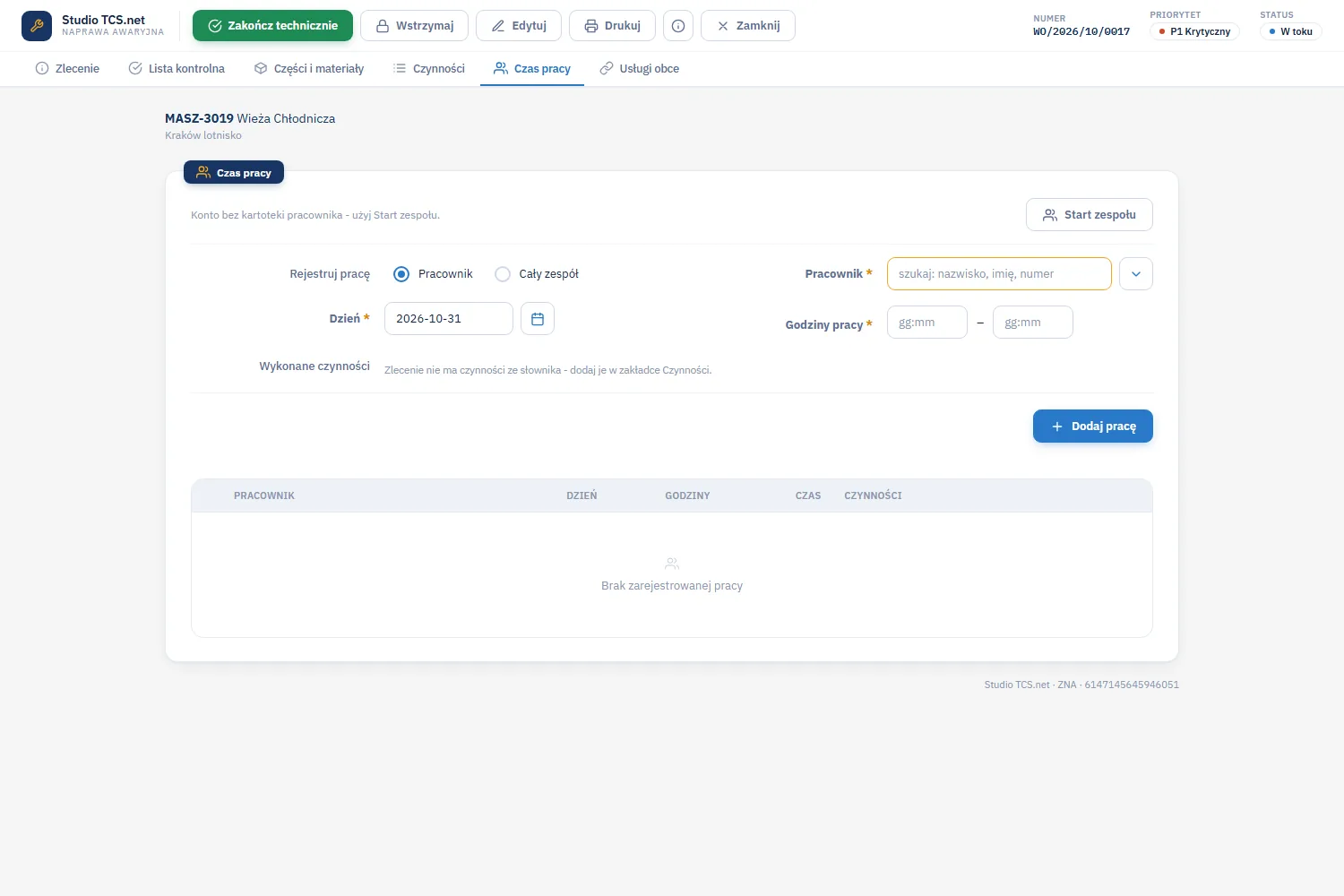Open the info icon button in toolbar
The height and width of the screenshot is (896, 1344).
(678, 26)
